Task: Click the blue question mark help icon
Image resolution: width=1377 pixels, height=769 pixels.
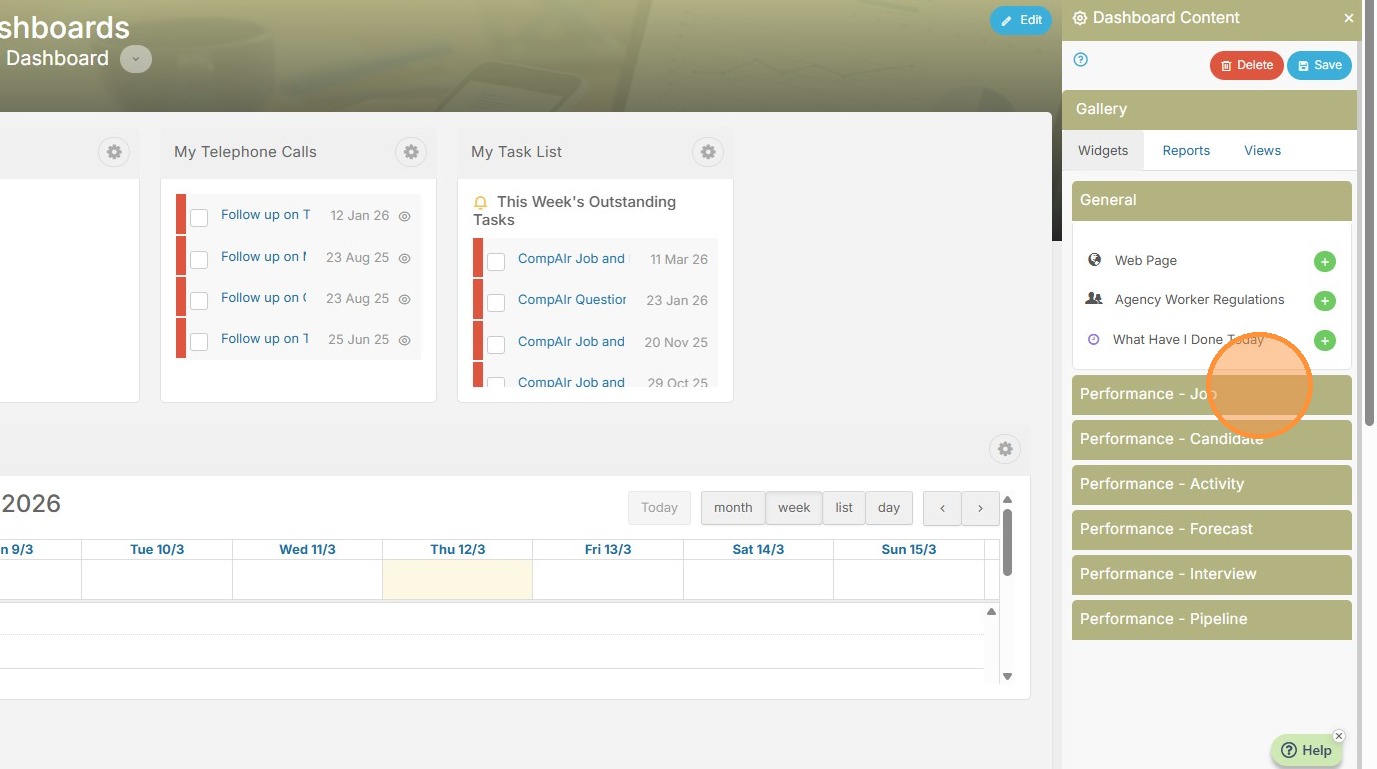Action: pyautogui.click(x=1080, y=59)
